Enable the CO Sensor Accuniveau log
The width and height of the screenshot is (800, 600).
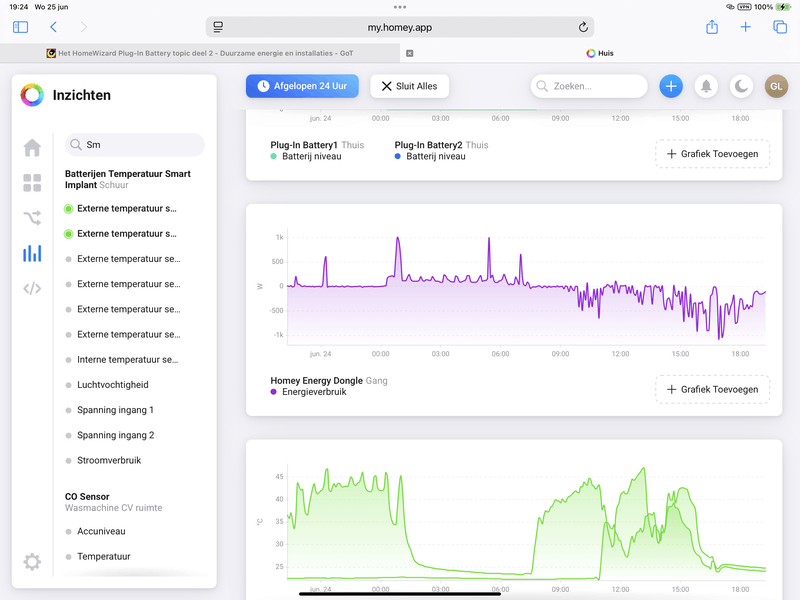pos(96,531)
